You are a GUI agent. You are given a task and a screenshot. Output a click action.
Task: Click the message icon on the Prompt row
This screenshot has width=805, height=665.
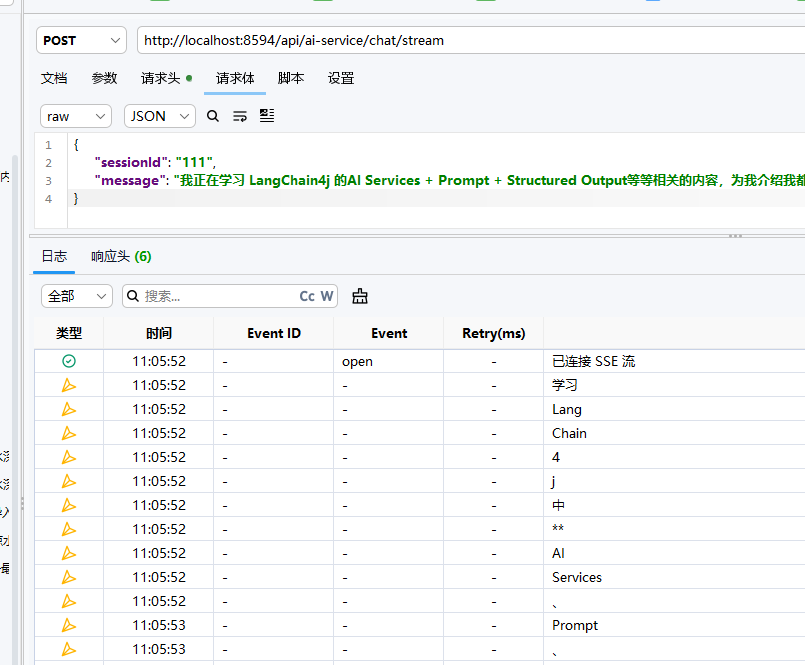[x=69, y=625]
